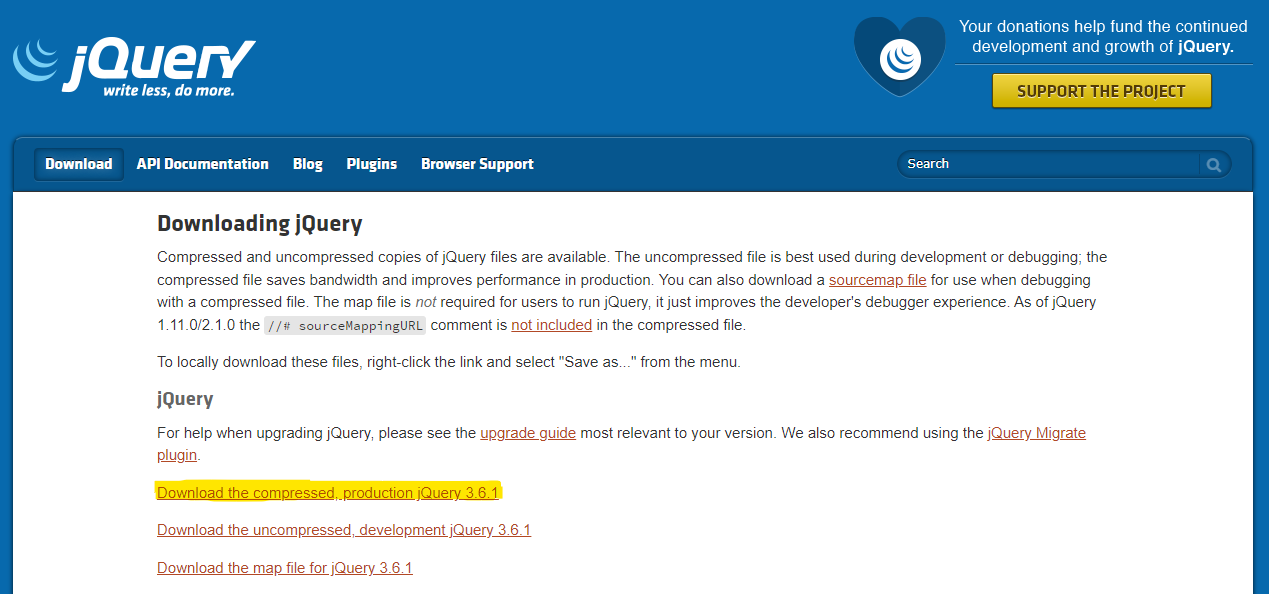Go to the Blog menu item
The height and width of the screenshot is (594, 1269).
point(308,164)
